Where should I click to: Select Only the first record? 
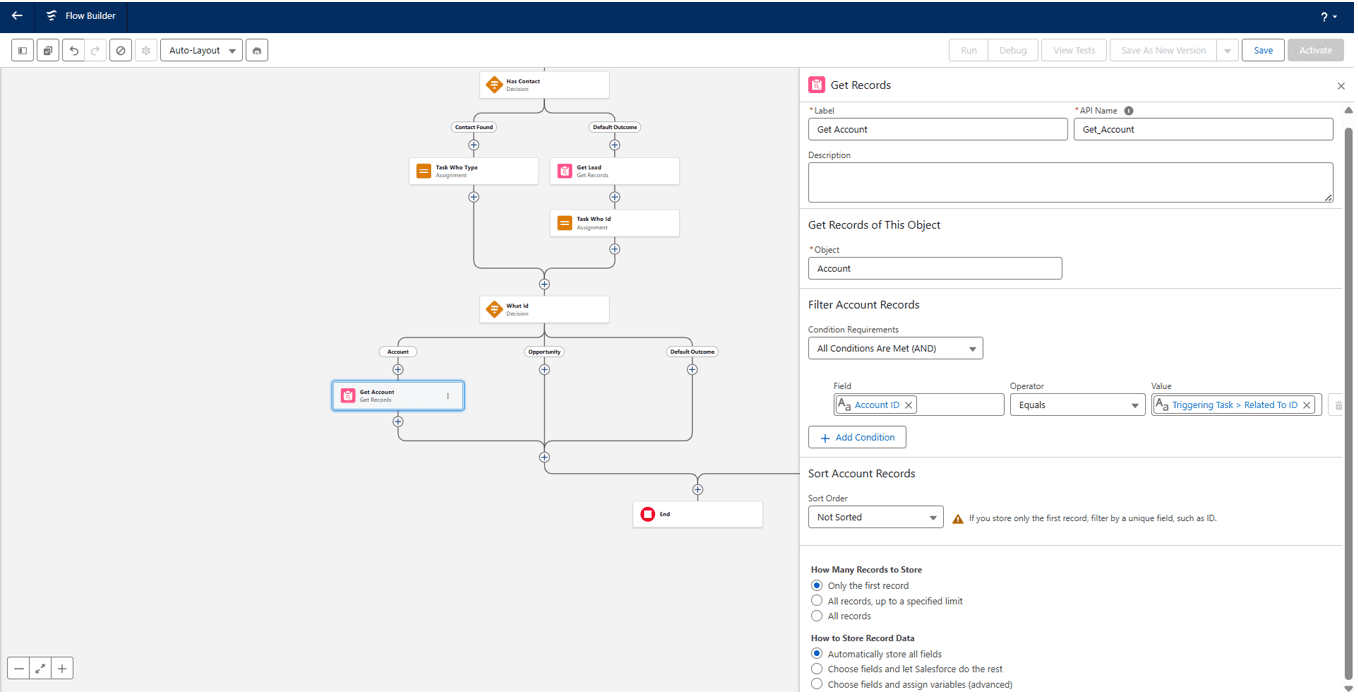pyautogui.click(x=817, y=586)
